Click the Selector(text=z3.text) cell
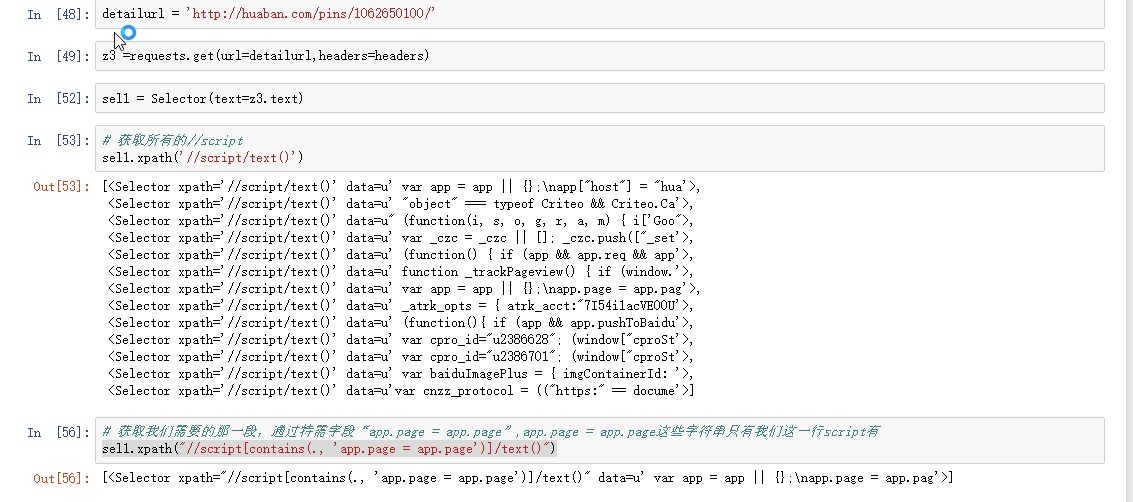Screen dimensions: 1133x502 pos(600,98)
